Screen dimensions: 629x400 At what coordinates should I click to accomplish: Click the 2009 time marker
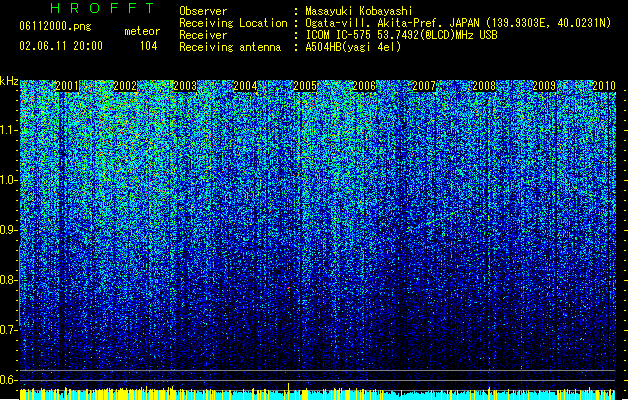544,86
